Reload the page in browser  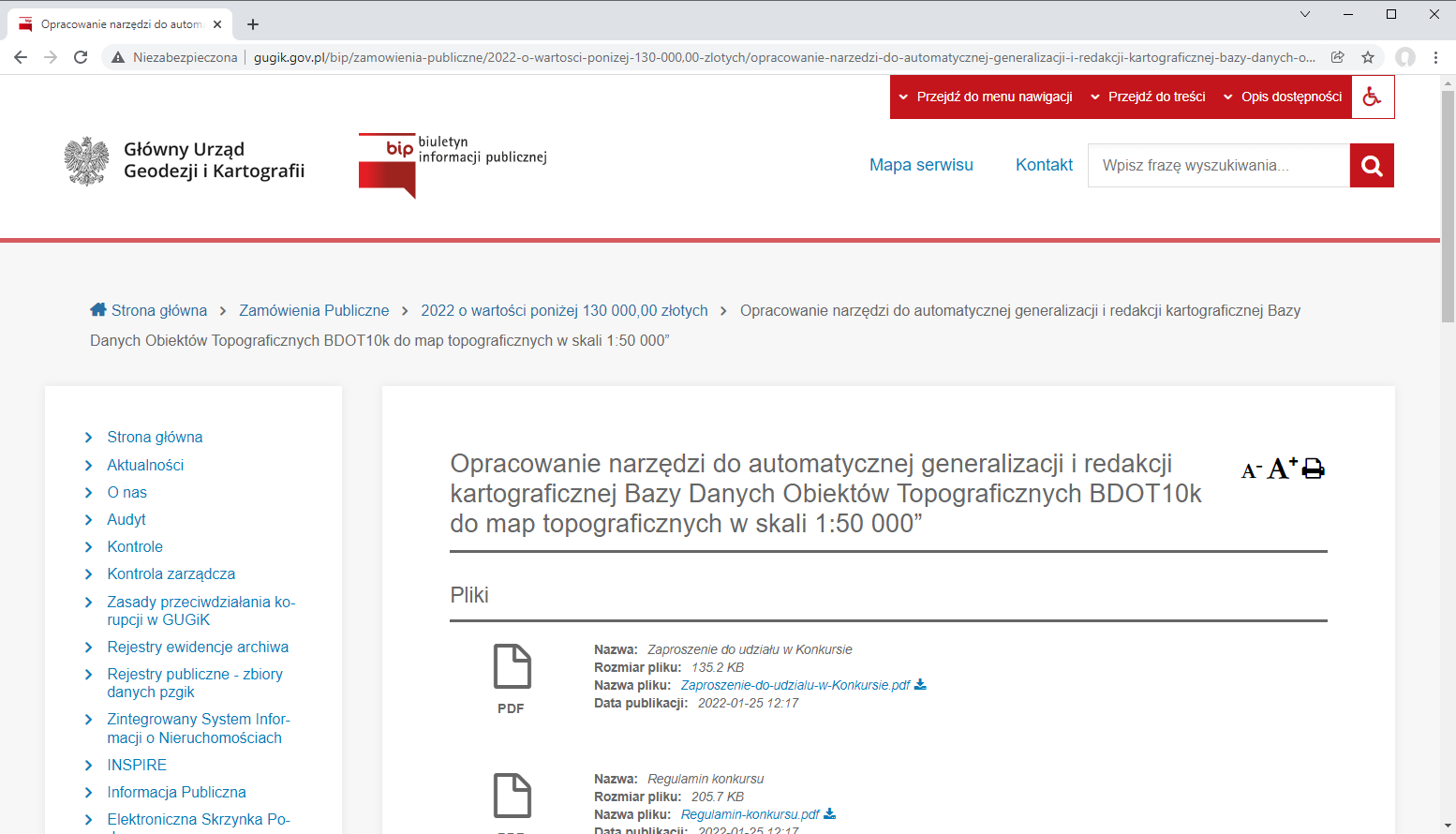point(81,57)
